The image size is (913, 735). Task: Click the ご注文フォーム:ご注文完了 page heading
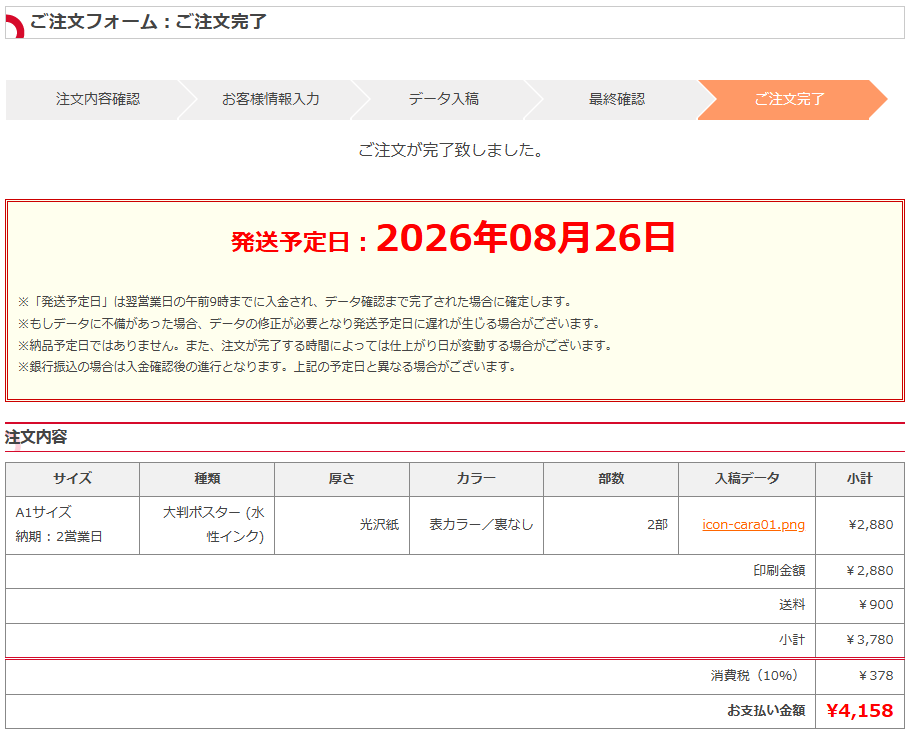tap(148, 22)
